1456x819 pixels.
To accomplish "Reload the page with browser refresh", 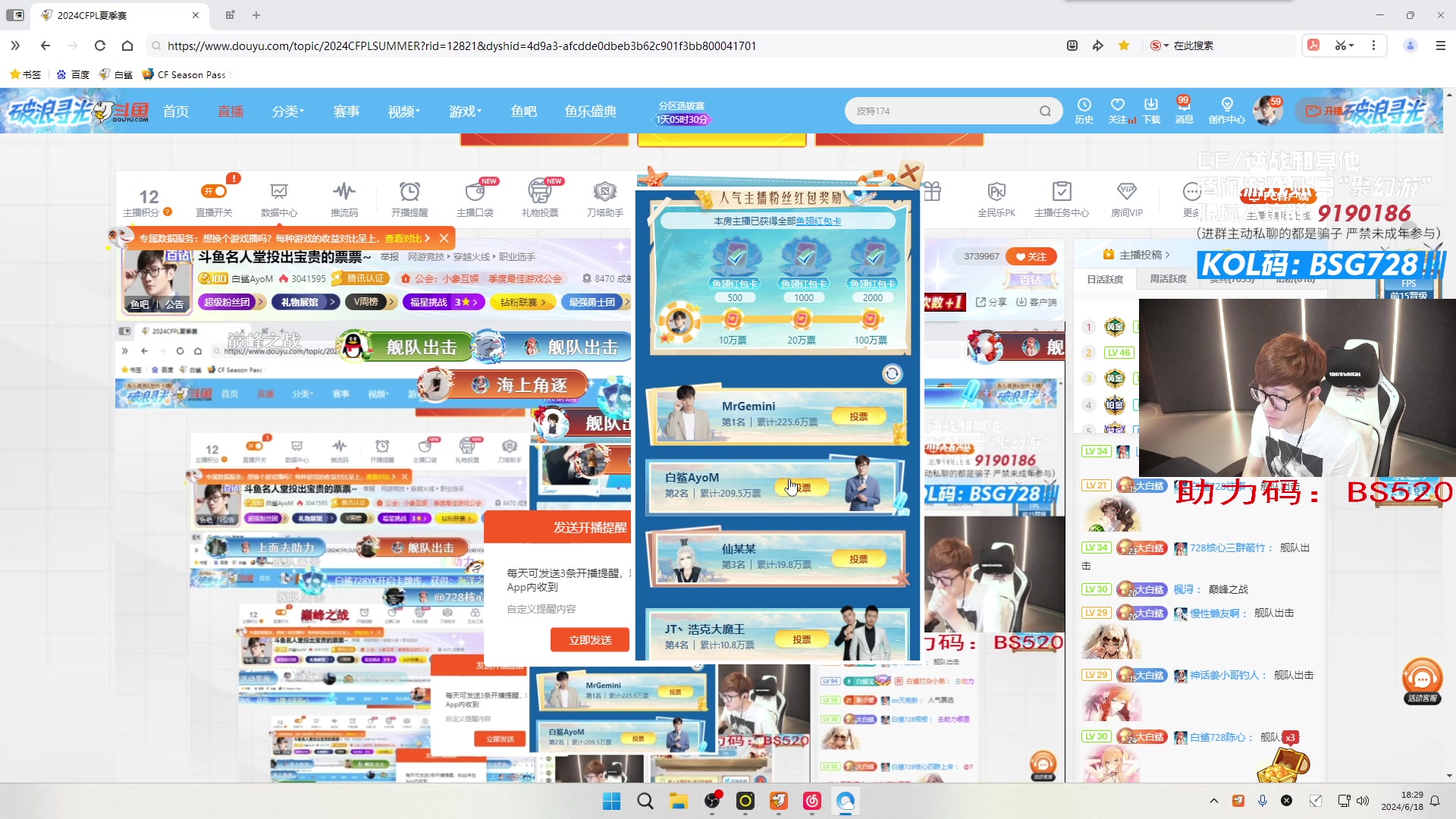I will click(x=99, y=45).
